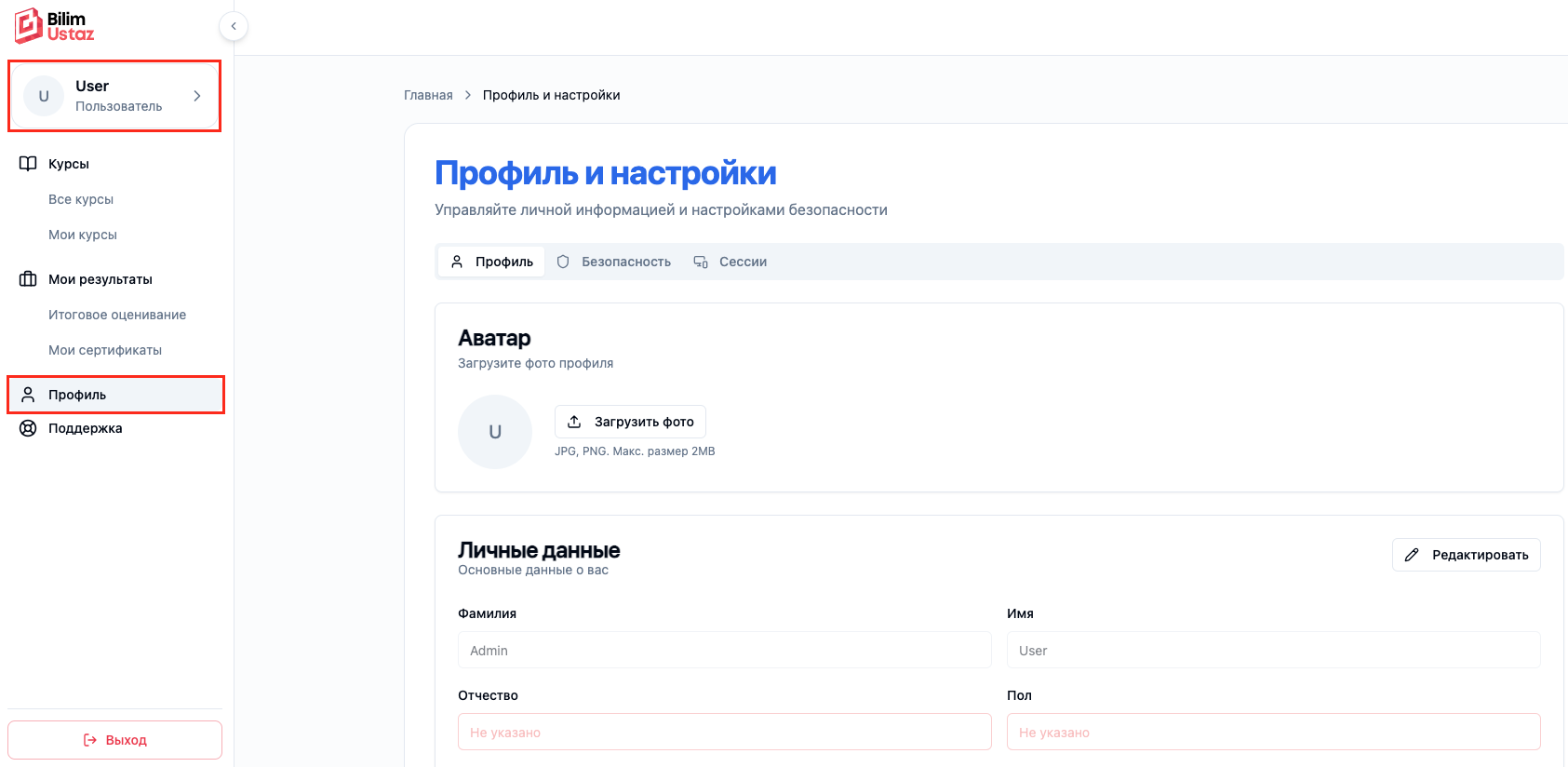
Task: Open Мои курсы in the sidebar
Action: pyautogui.click(x=83, y=235)
